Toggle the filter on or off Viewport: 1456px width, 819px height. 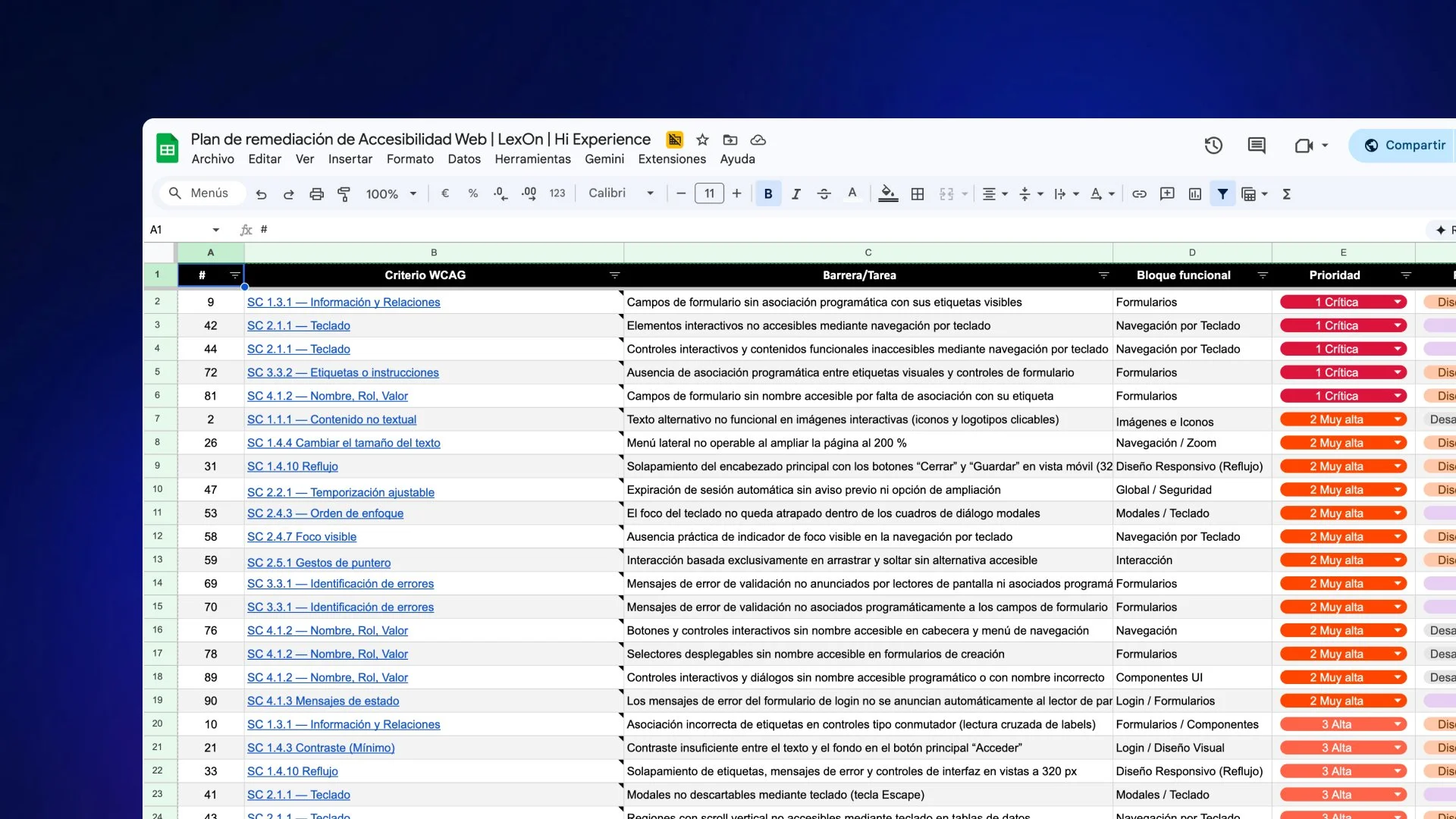tap(1222, 194)
